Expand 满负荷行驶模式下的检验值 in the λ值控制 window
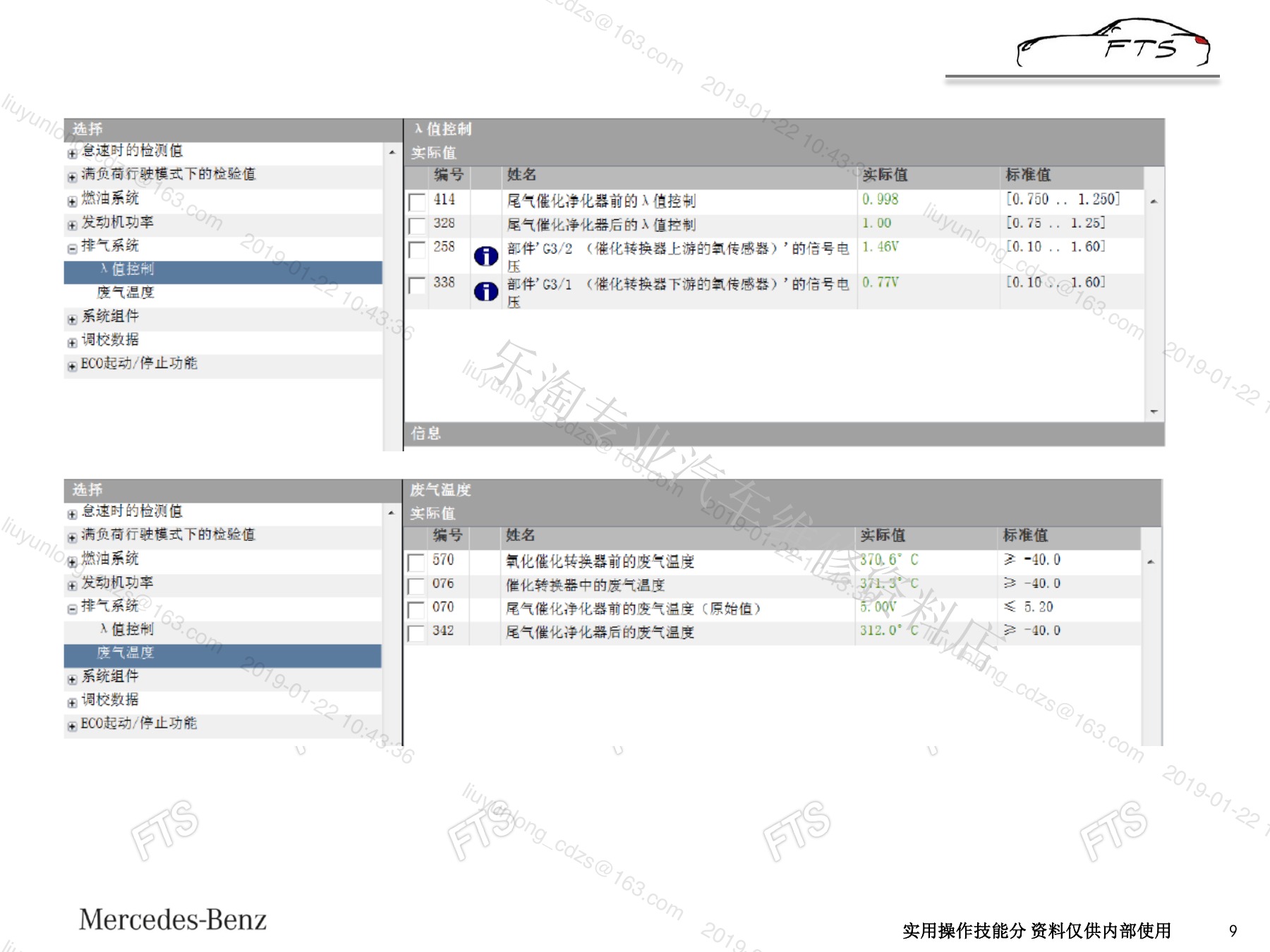This screenshot has width=1270, height=952. pyautogui.click(x=72, y=177)
